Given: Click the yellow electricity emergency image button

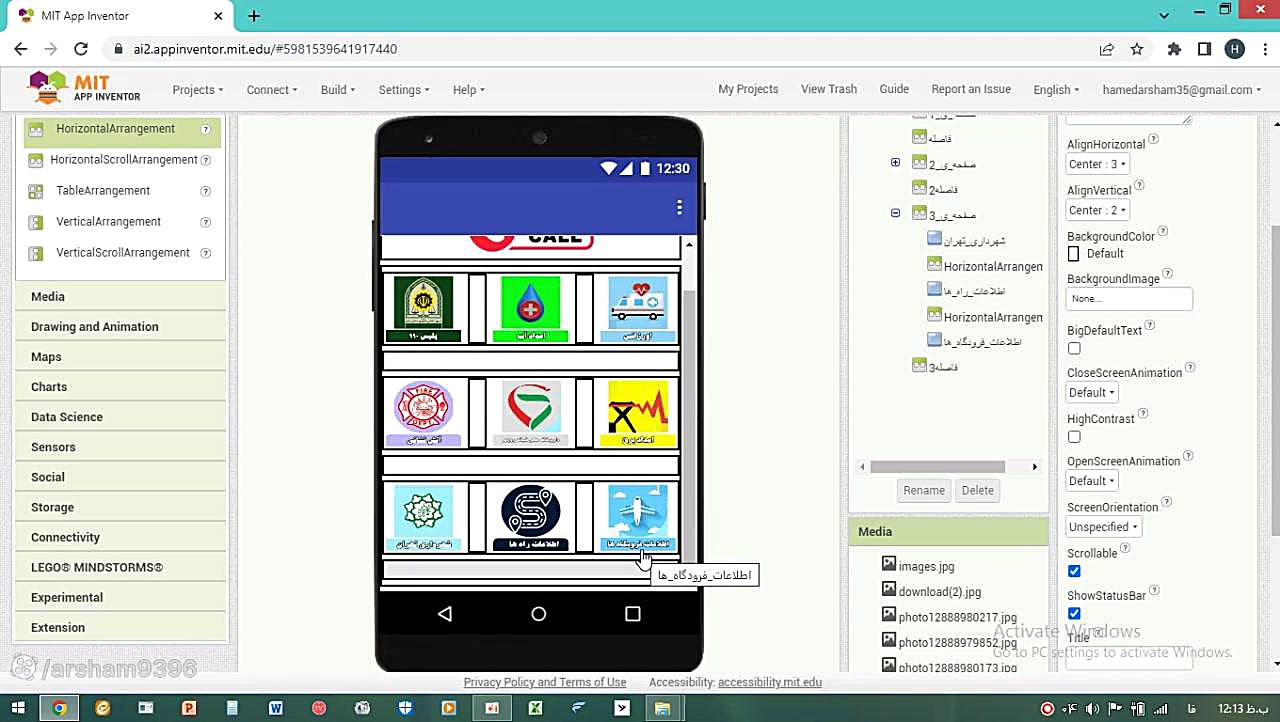Looking at the screenshot, I should (x=637, y=413).
